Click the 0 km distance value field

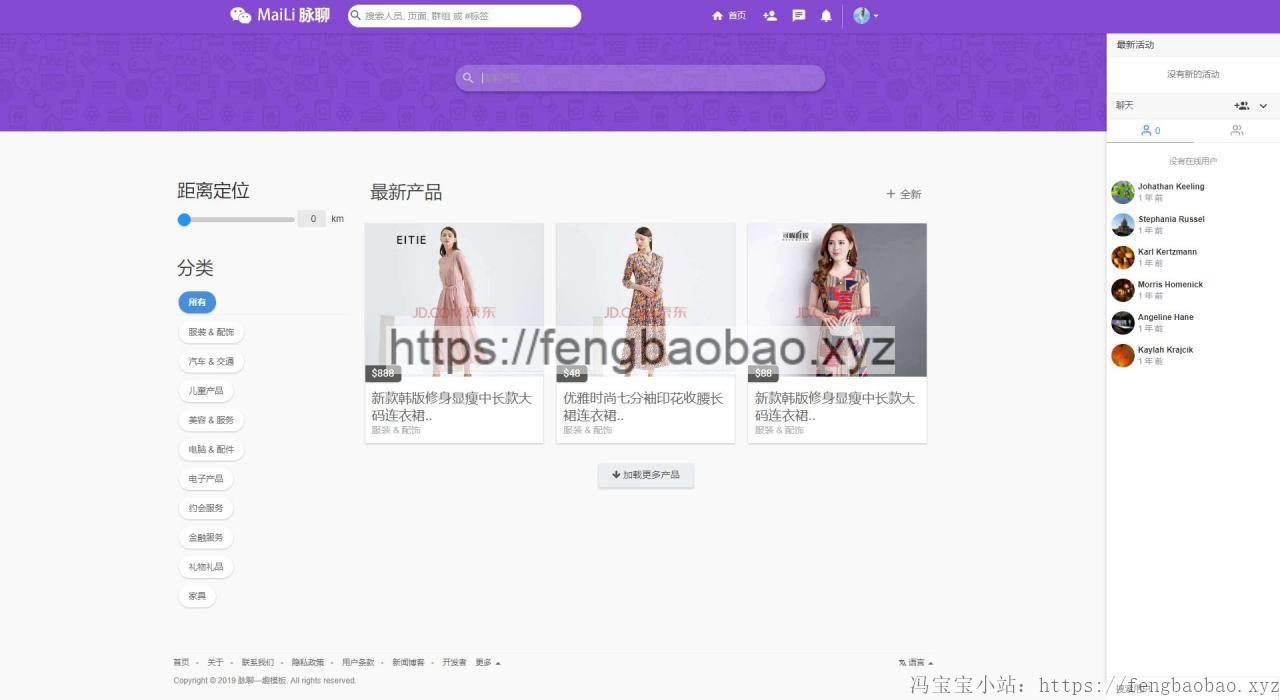312,219
